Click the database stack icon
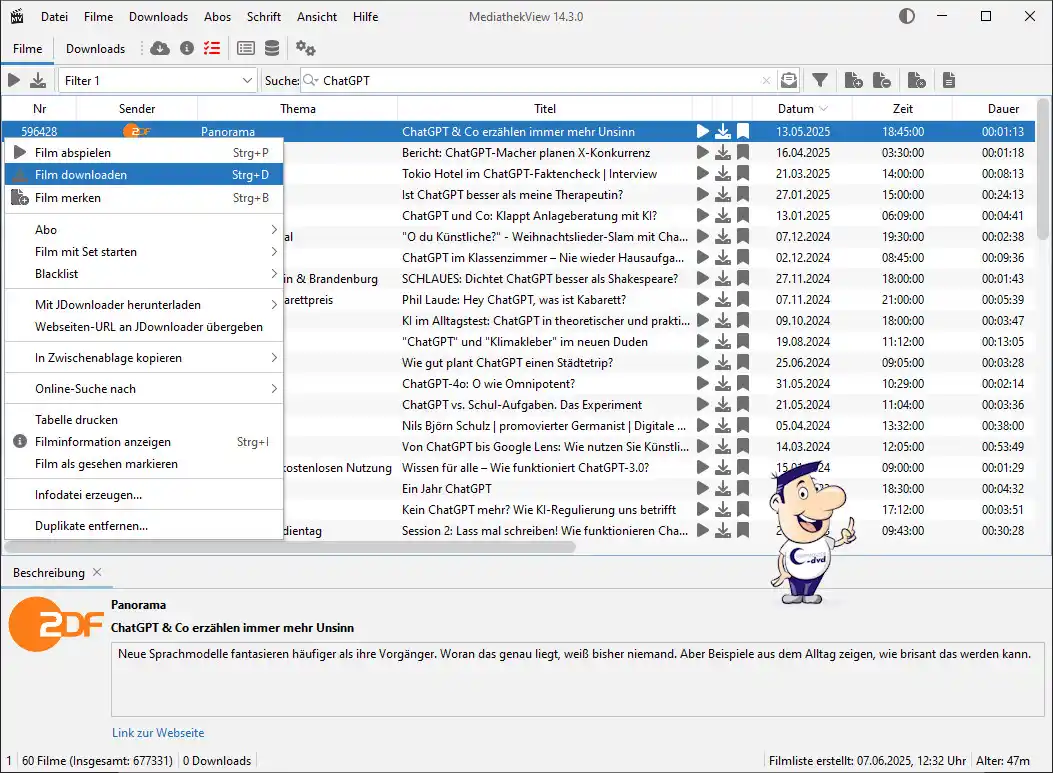 click(x=272, y=48)
